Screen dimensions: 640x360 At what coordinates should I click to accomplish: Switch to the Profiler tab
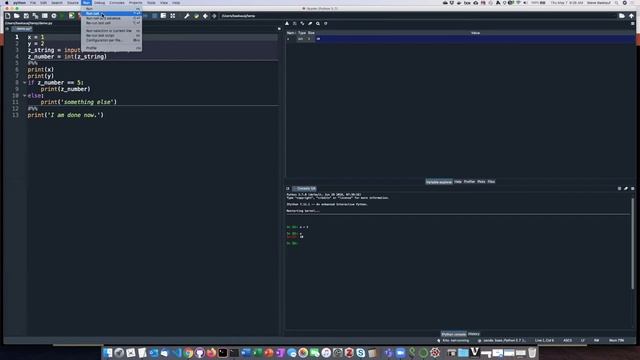(469, 182)
